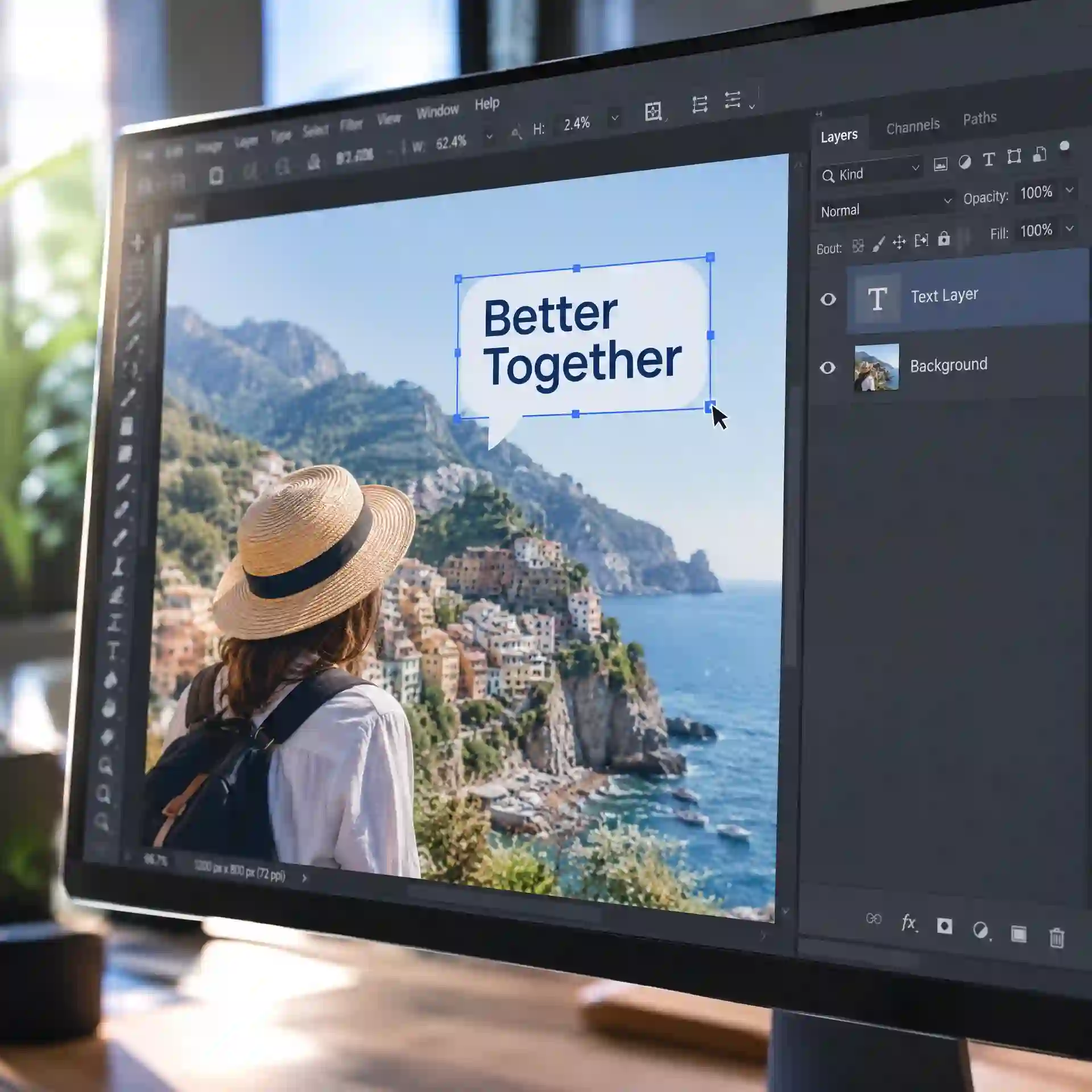This screenshot has width=1092, height=1092.
Task: Click the horizontal align icon in options bar
Action: pyautogui.click(x=733, y=100)
